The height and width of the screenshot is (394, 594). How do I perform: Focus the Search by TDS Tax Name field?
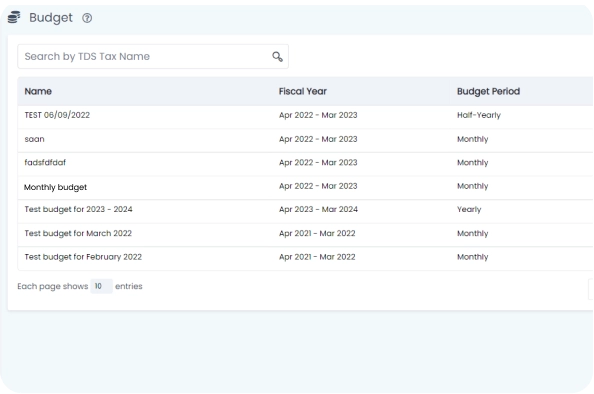pos(153,56)
